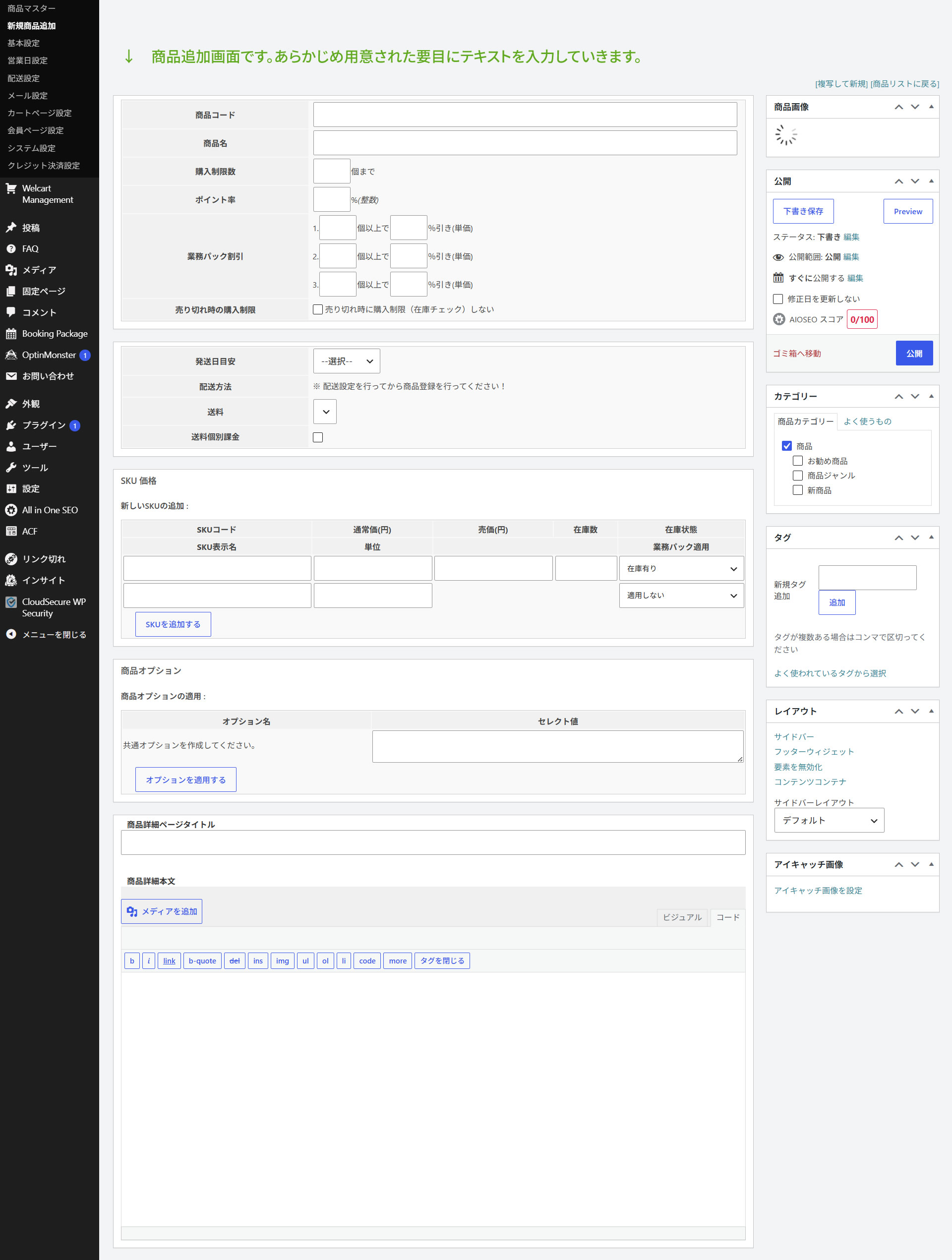
Task: Click the メニューを閉じる collapse arrow icon
Action: click(11, 634)
